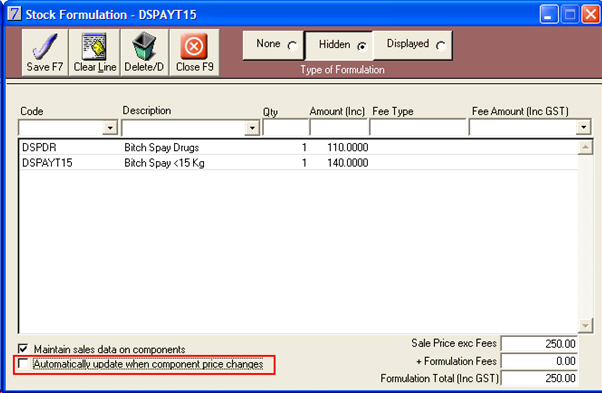Click the app icon in title bar
This screenshot has height=393, width=602.
pyautogui.click(x=15, y=14)
